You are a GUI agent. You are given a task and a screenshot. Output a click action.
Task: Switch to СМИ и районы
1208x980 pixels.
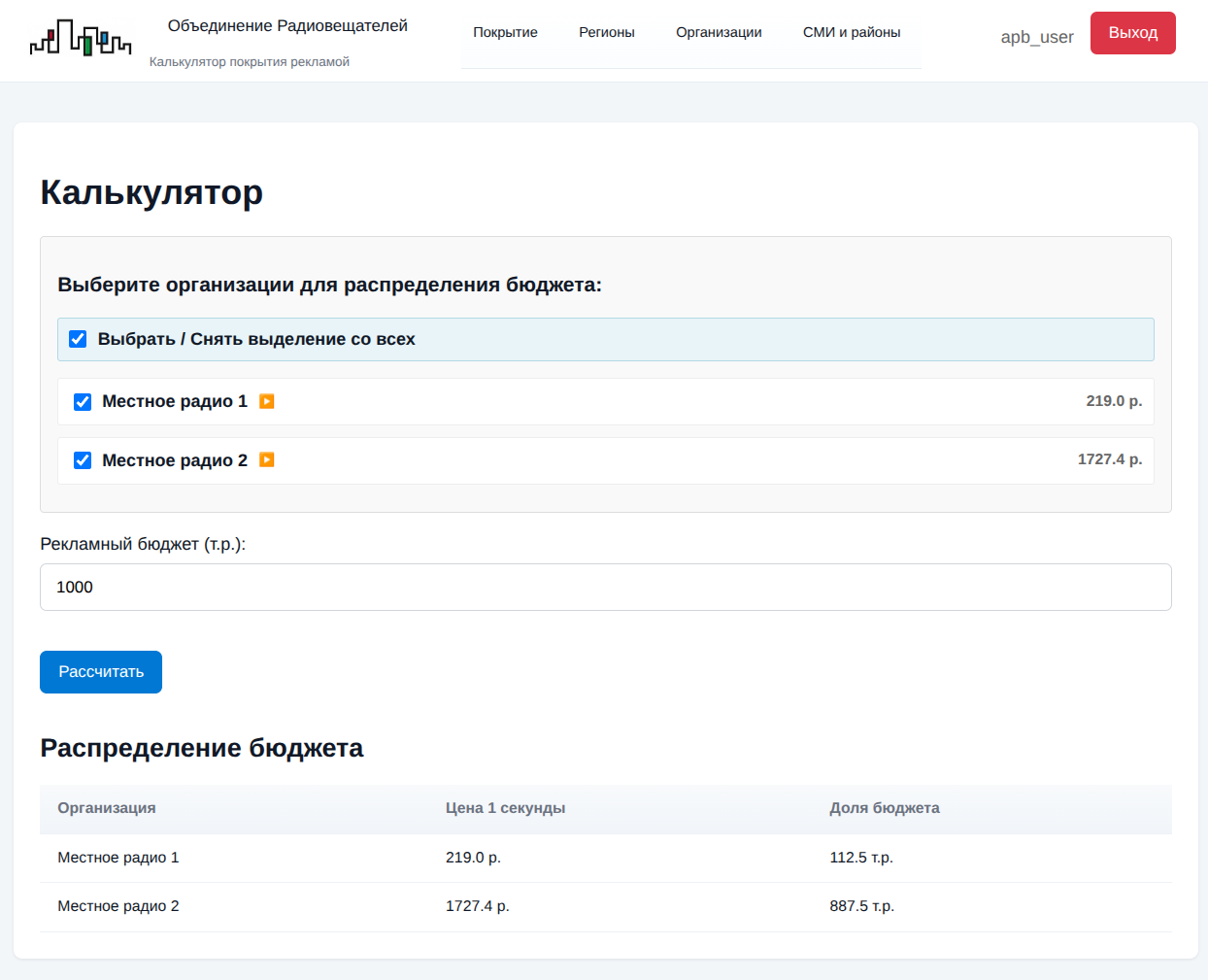click(x=851, y=32)
